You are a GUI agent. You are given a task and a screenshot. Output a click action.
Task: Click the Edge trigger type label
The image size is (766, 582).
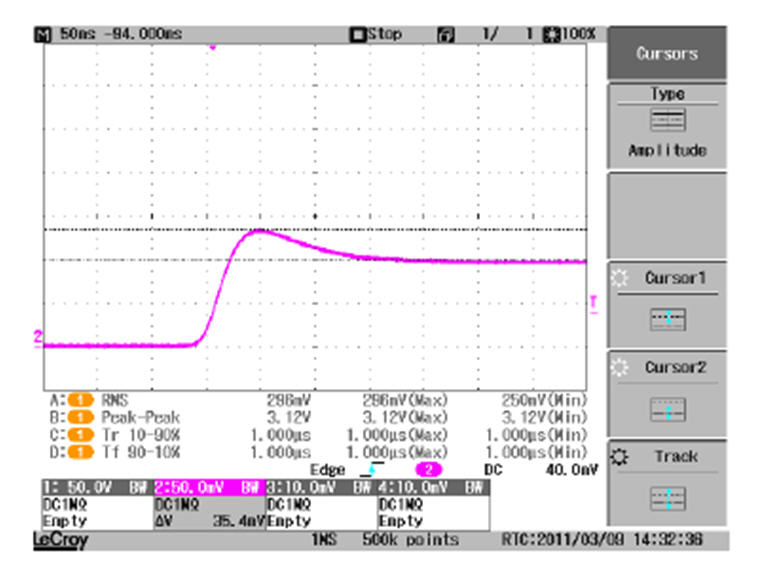point(327,470)
